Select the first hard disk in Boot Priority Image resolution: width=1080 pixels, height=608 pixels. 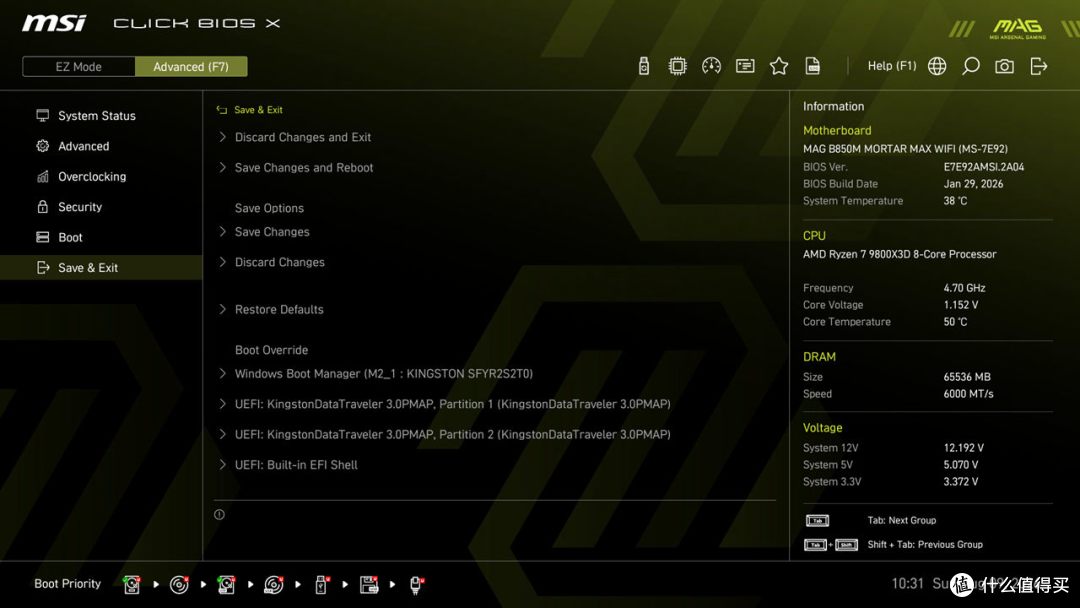point(132,585)
